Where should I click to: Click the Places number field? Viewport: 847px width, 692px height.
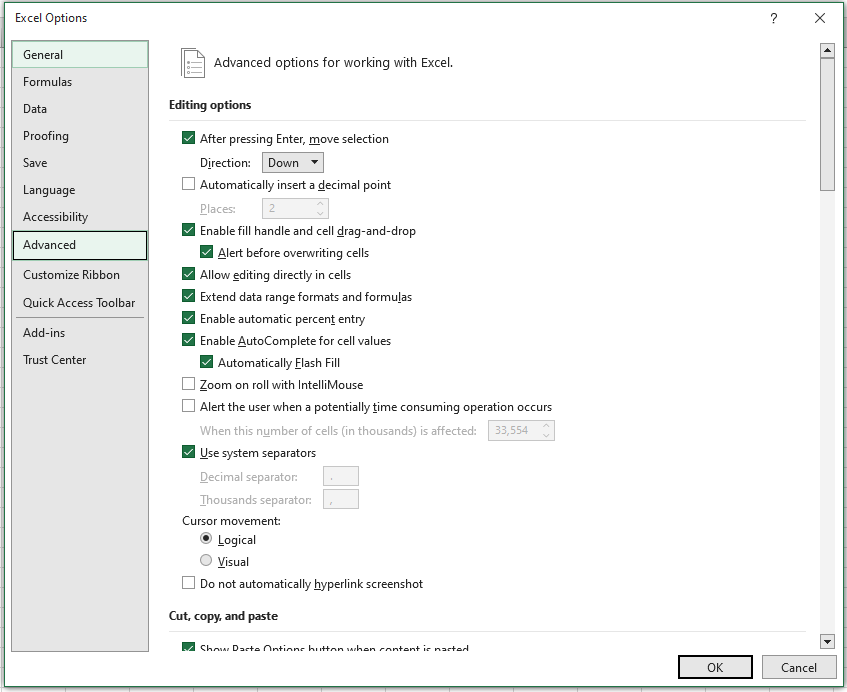tap(289, 209)
